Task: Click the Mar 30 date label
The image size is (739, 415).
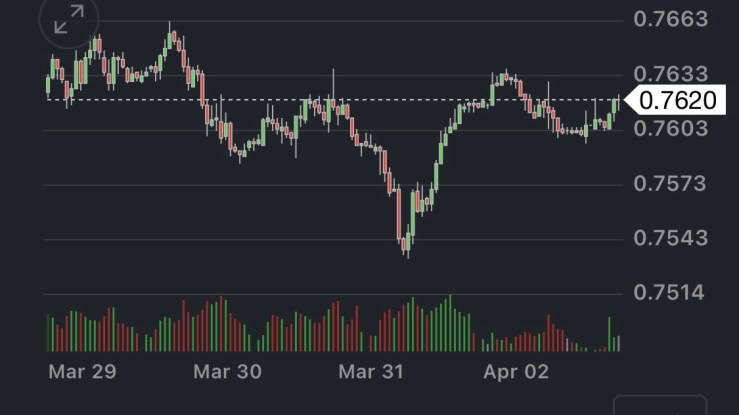Action: click(x=227, y=372)
